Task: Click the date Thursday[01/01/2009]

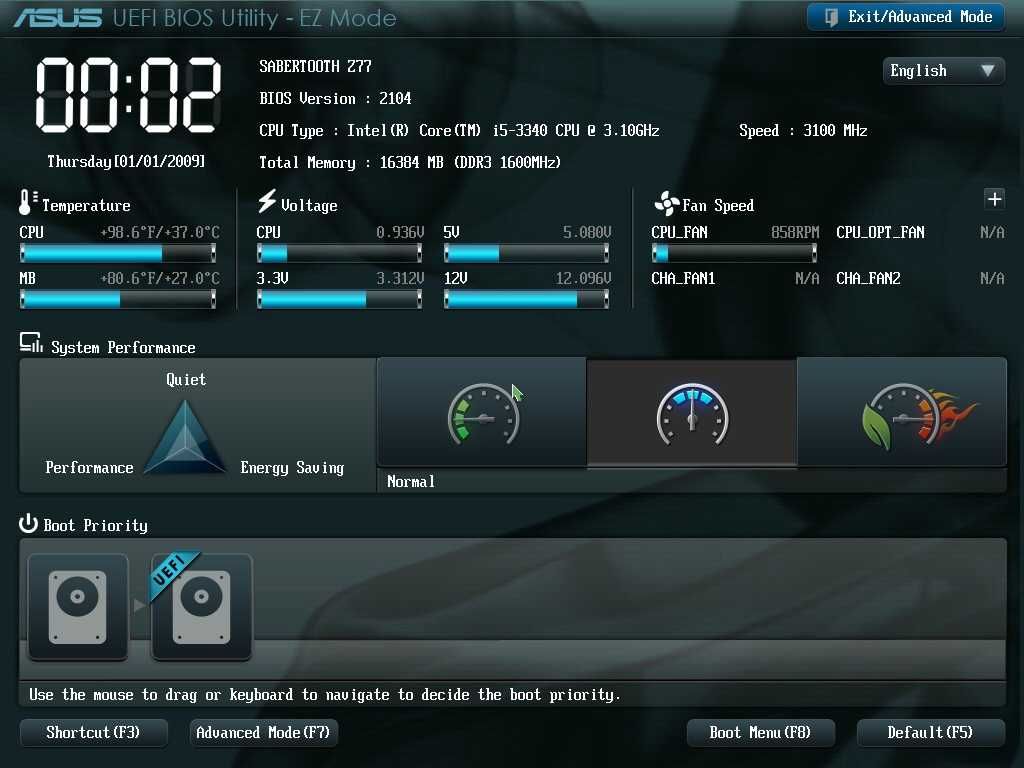Action: pos(126,161)
